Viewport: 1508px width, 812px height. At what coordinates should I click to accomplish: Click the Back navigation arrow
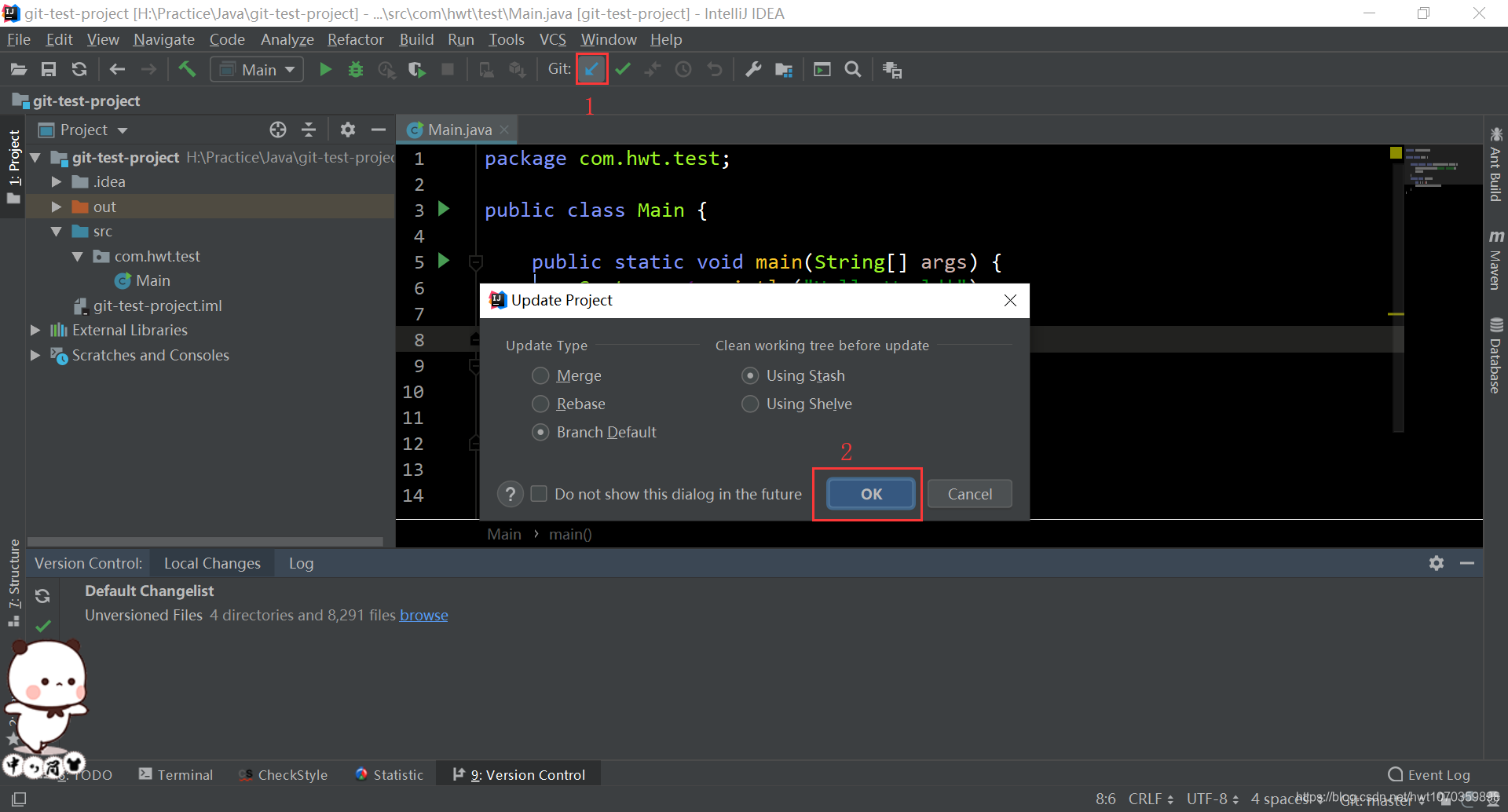[x=117, y=70]
